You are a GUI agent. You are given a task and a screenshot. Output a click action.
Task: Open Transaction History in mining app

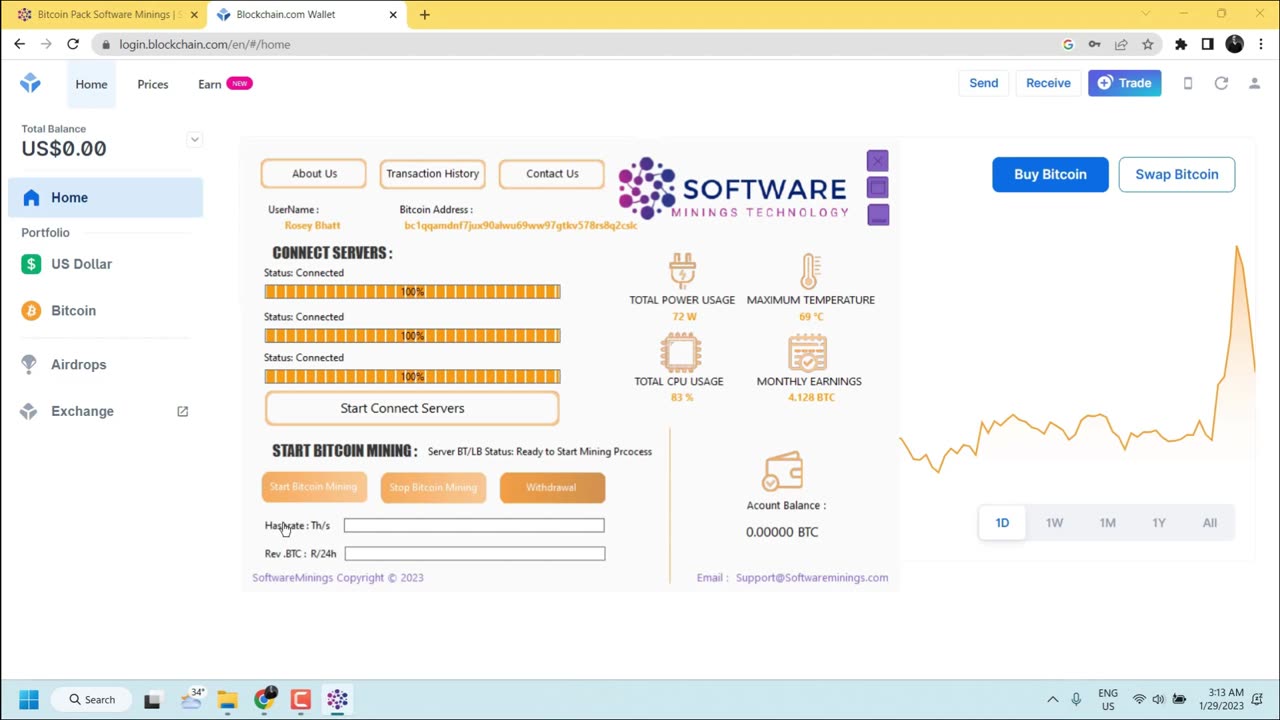pyautogui.click(x=432, y=174)
